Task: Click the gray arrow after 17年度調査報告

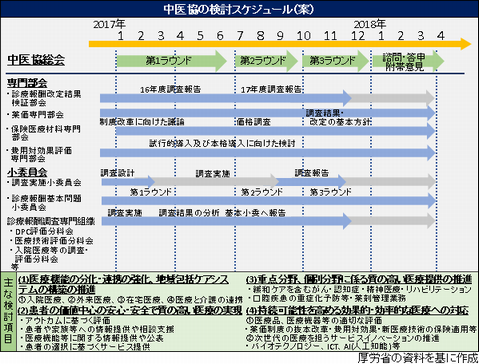Action: point(393,98)
